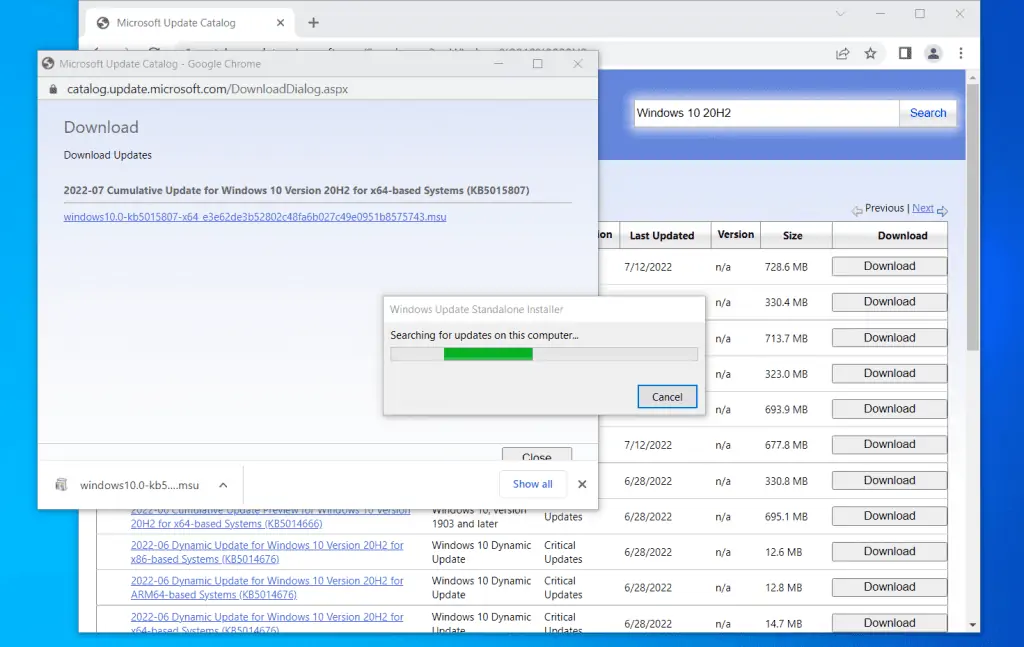Click the Search button
Screen dimensions: 1024x647
pos(928,113)
